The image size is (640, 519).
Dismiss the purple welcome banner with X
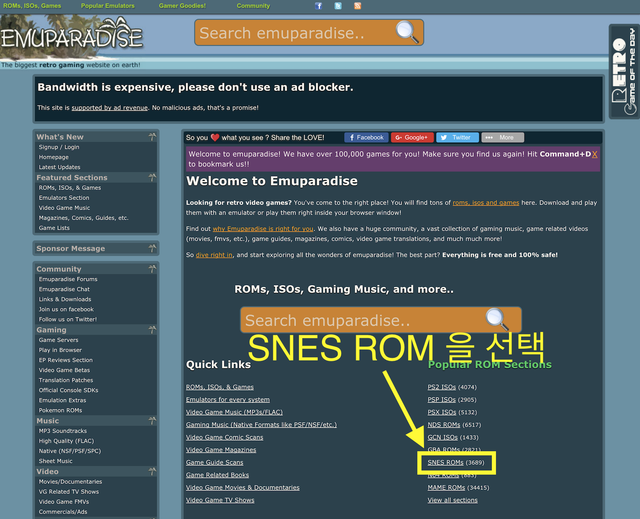pyautogui.click(x=595, y=154)
